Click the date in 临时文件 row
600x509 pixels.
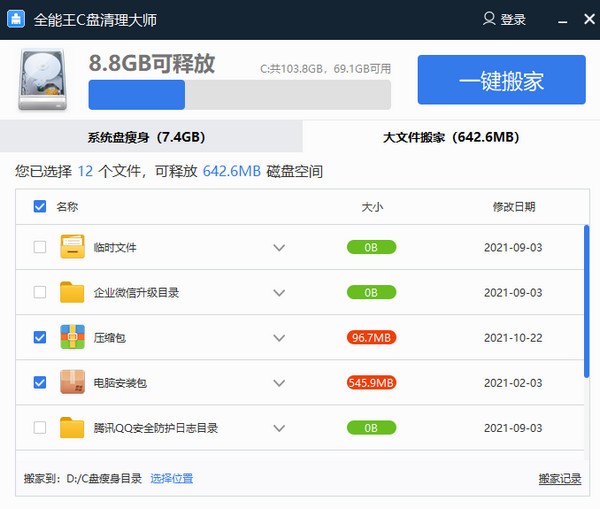[513, 248]
